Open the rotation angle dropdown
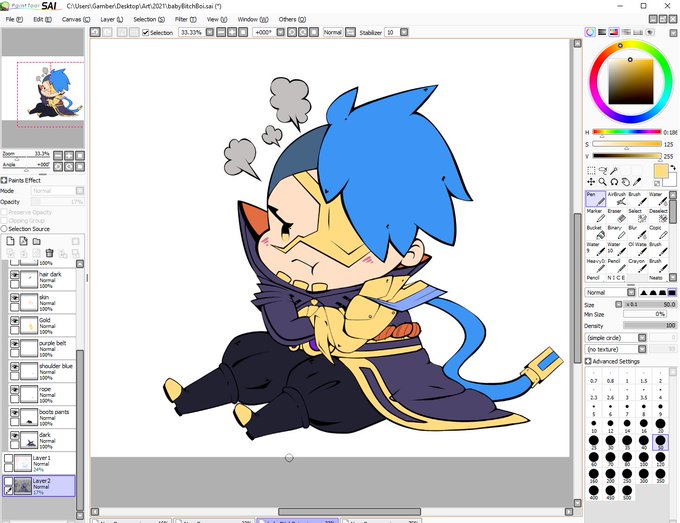Viewport: 680px width, 523px height. (x=281, y=32)
